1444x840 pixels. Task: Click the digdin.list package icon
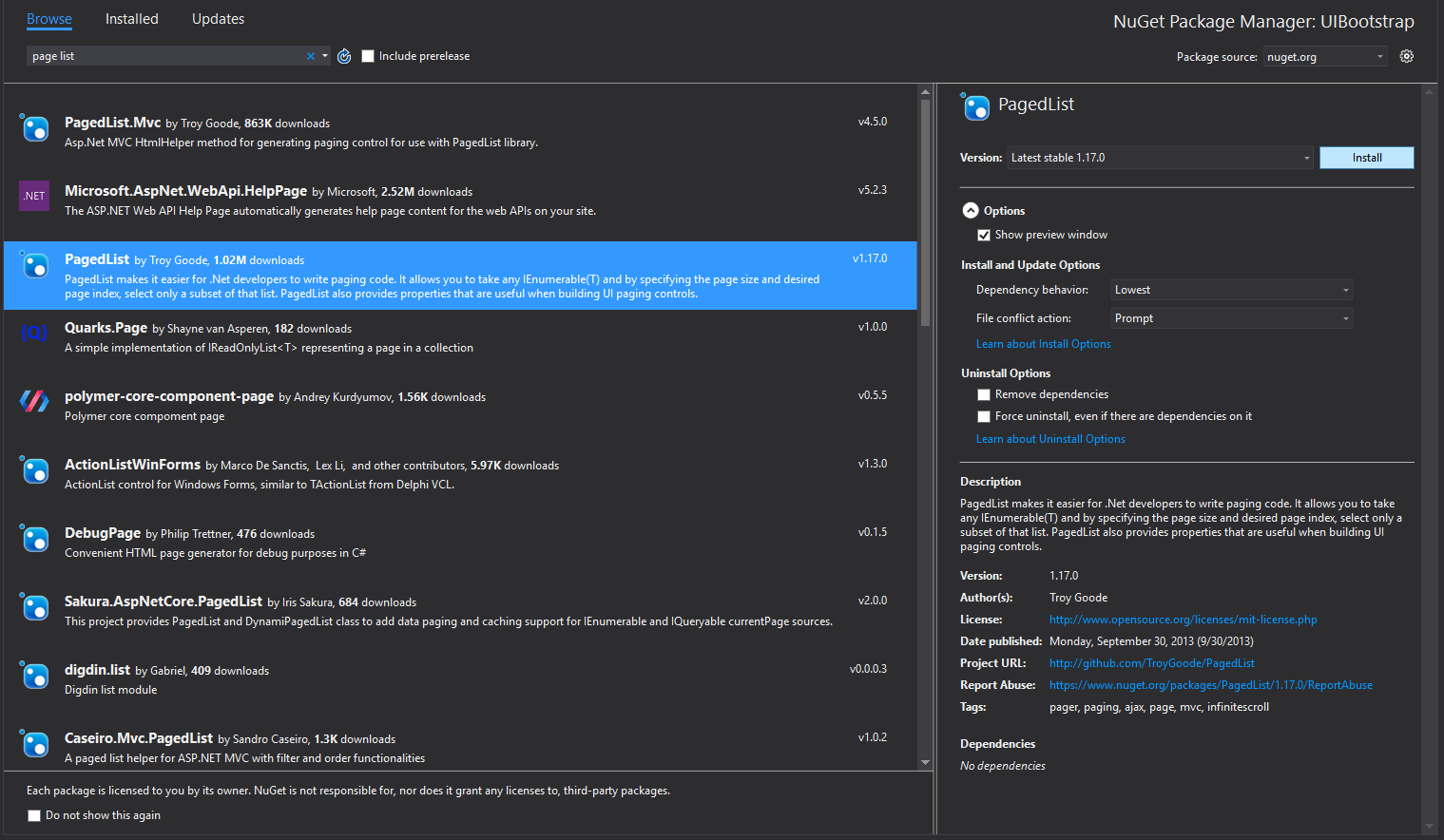click(x=34, y=675)
